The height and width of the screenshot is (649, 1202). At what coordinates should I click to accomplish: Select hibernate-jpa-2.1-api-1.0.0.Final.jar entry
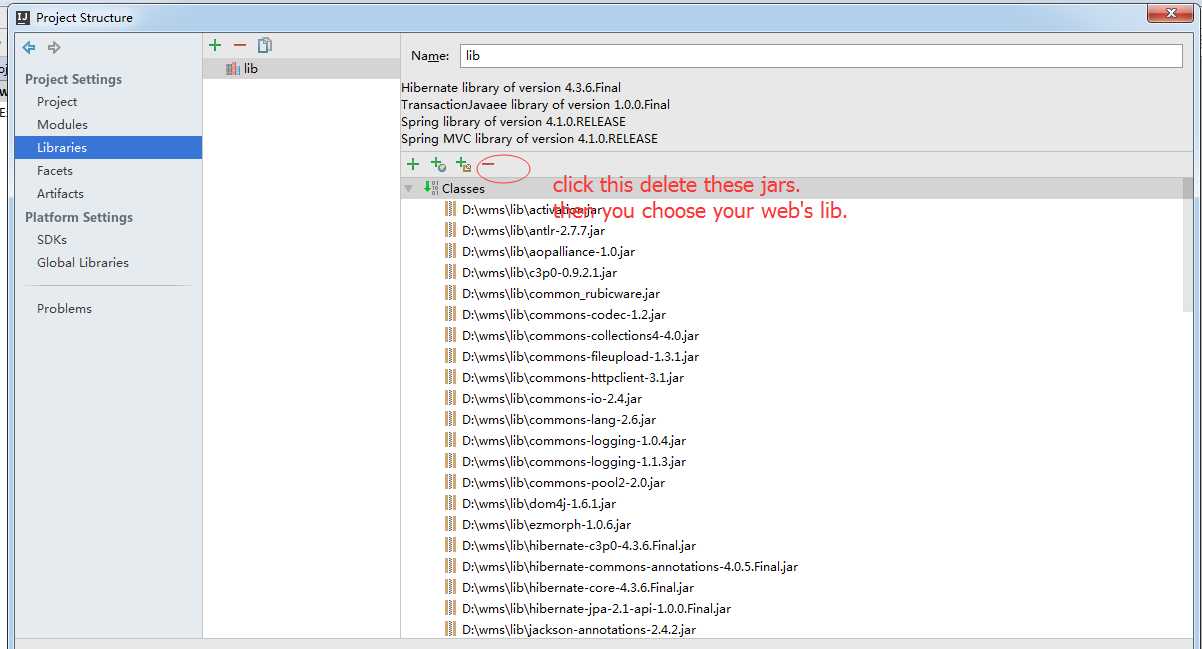[x=596, y=608]
